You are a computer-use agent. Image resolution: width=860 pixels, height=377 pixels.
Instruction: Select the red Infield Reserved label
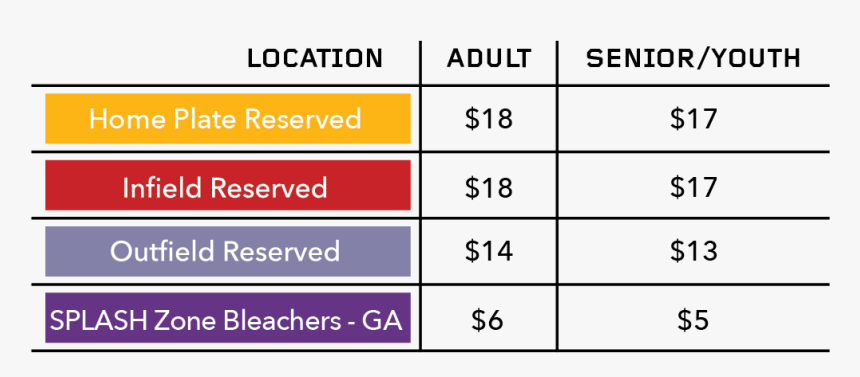228,185
